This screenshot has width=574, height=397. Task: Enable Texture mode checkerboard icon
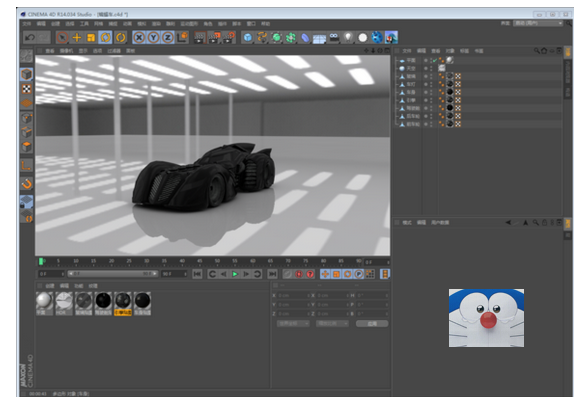[26, 89]
